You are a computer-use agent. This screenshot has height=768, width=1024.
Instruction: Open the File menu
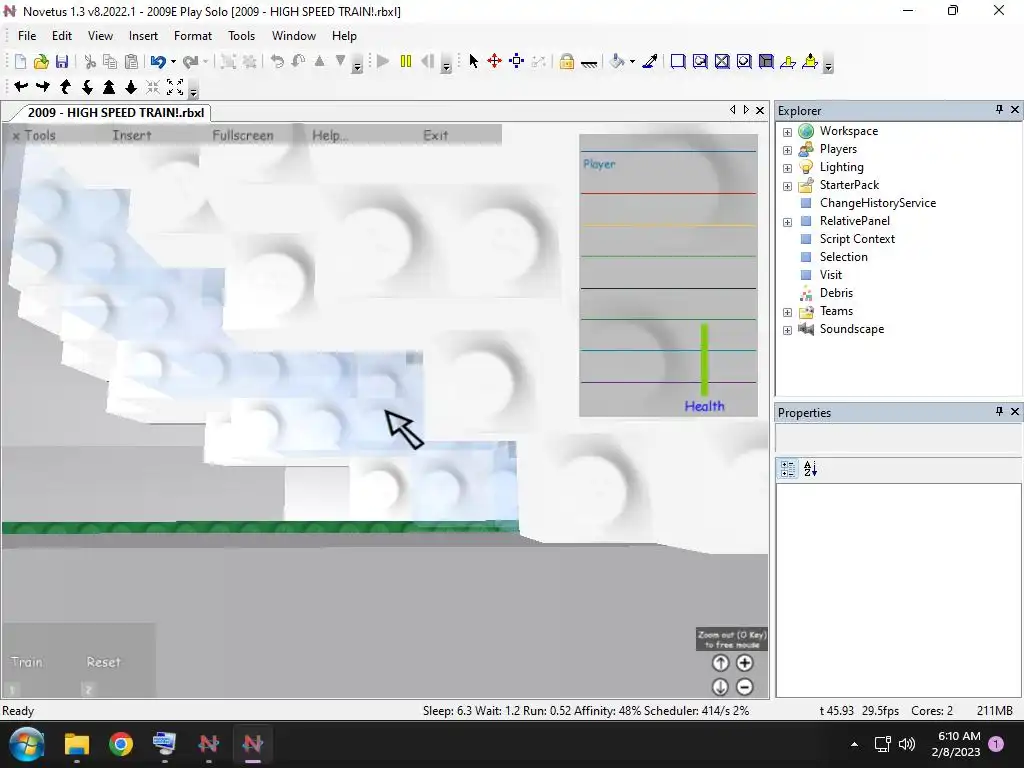pyautogui.click(x=27, y=36)
